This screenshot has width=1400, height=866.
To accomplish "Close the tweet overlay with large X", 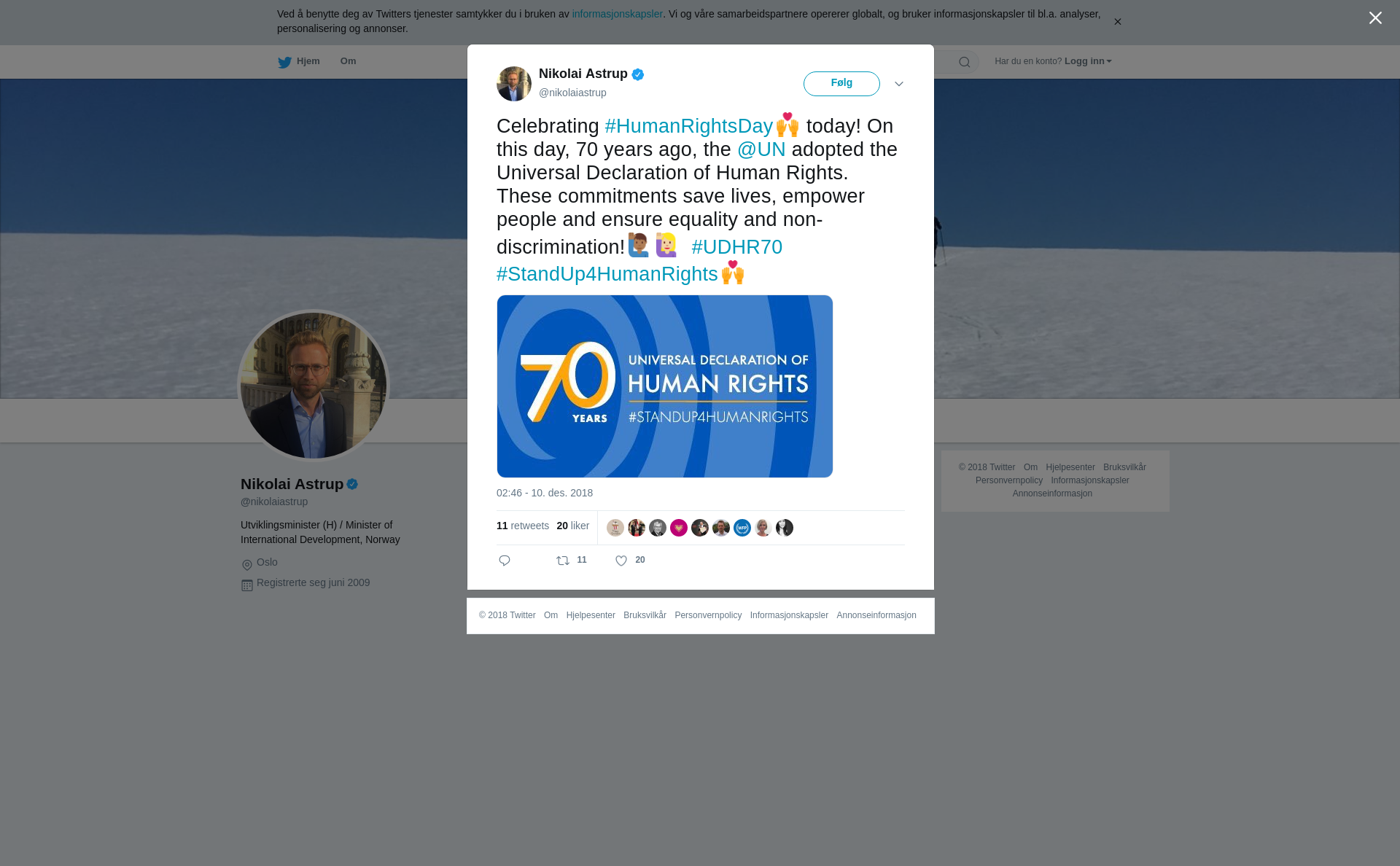I will (1375, 17).
